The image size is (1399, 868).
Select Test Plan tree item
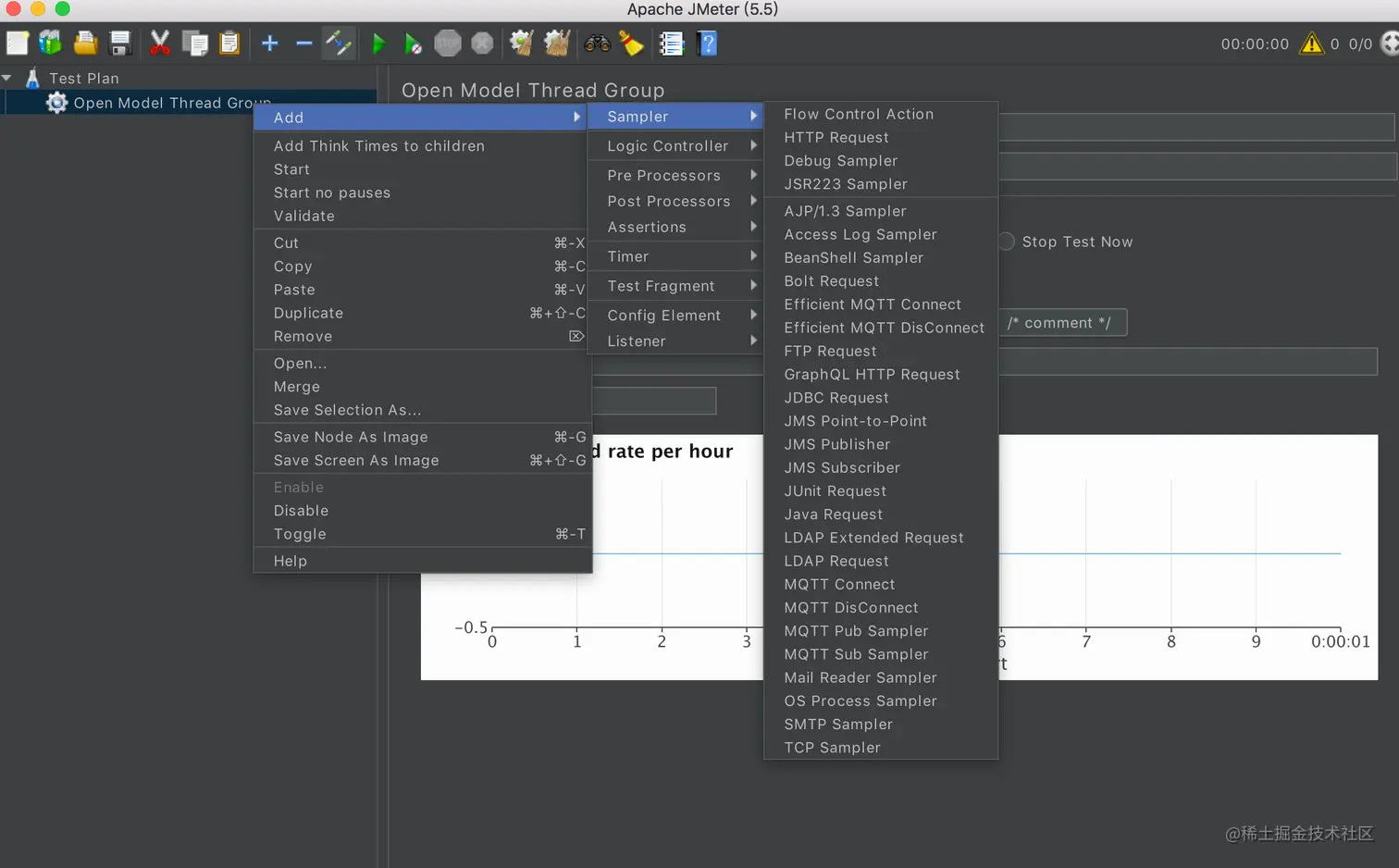click(x=84, y=78)
